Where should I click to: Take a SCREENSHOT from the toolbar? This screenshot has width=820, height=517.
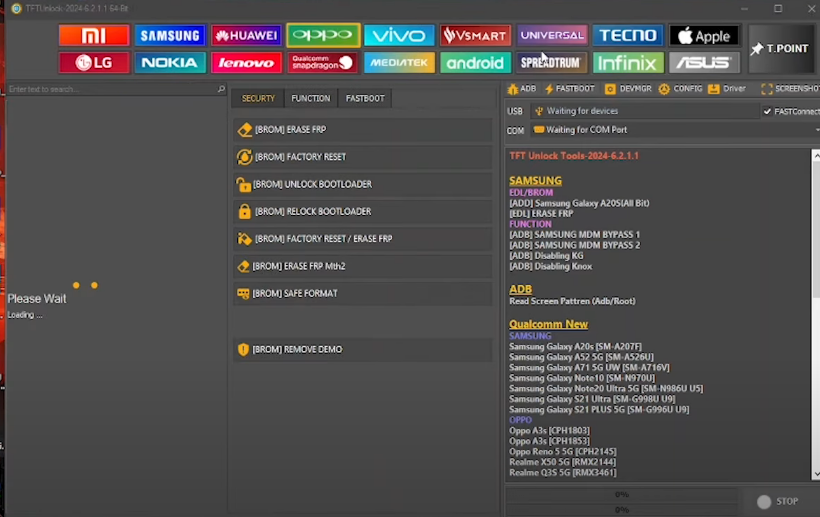pyautogui.click(x=790, y=89)
